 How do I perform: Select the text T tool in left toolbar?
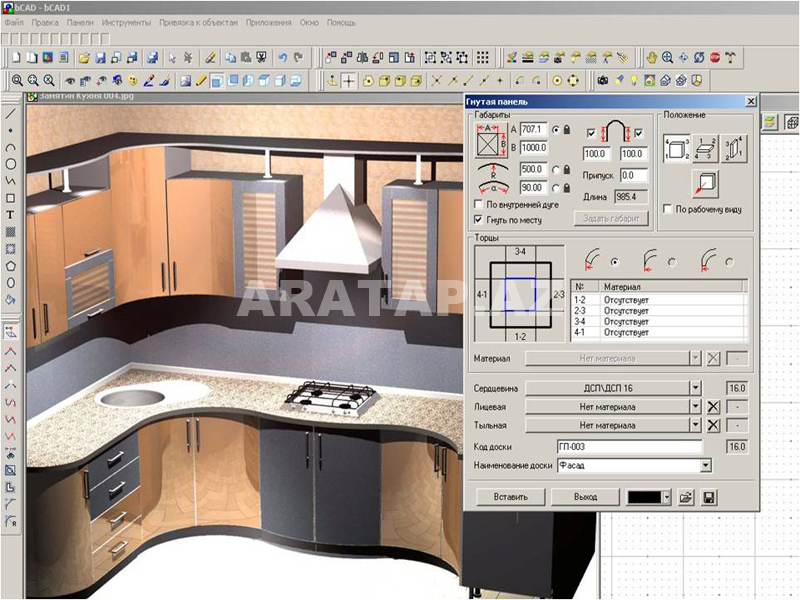tap(10, 215)
